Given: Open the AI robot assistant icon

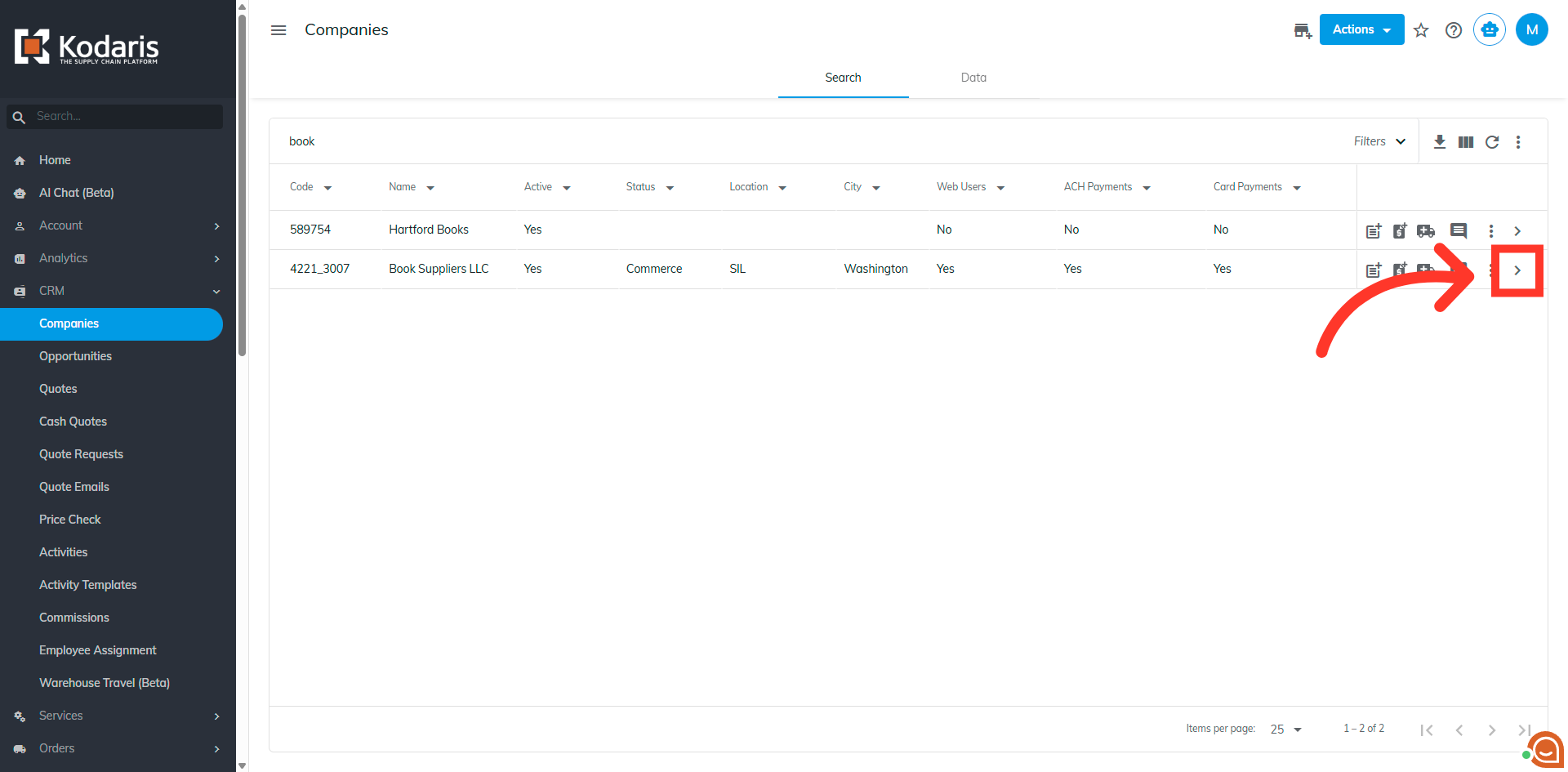Looking at the screenshot, I should coord(1490,30).
